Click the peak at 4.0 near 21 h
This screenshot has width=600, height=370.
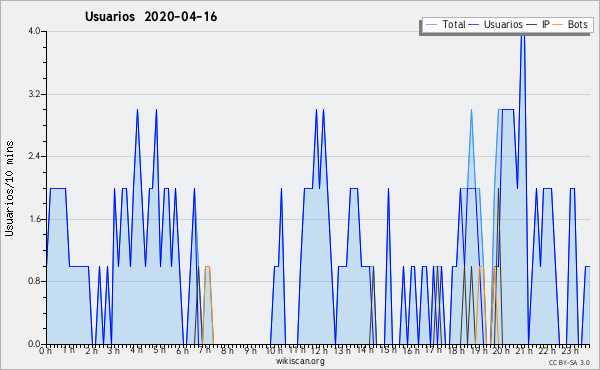click(x=523, y=34)
